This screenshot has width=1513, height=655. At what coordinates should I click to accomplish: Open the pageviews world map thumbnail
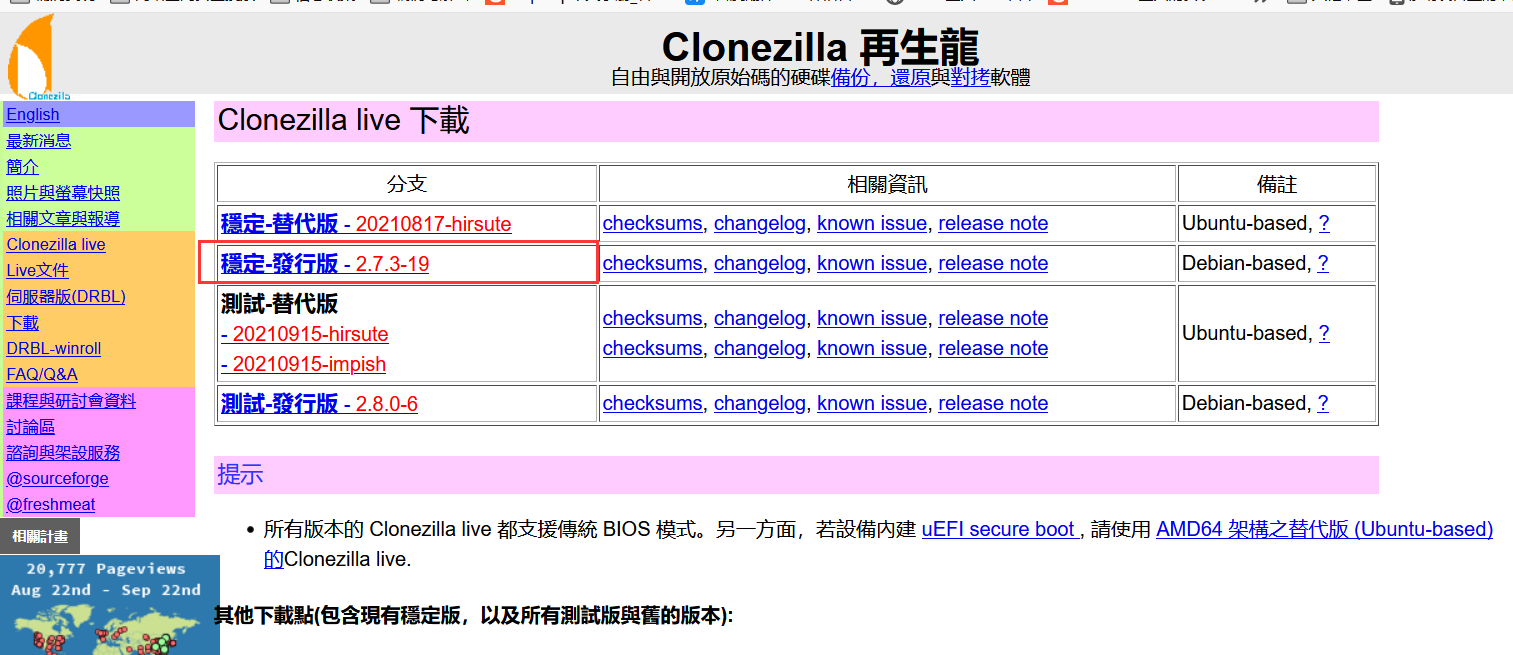click(x=110, y=605)
